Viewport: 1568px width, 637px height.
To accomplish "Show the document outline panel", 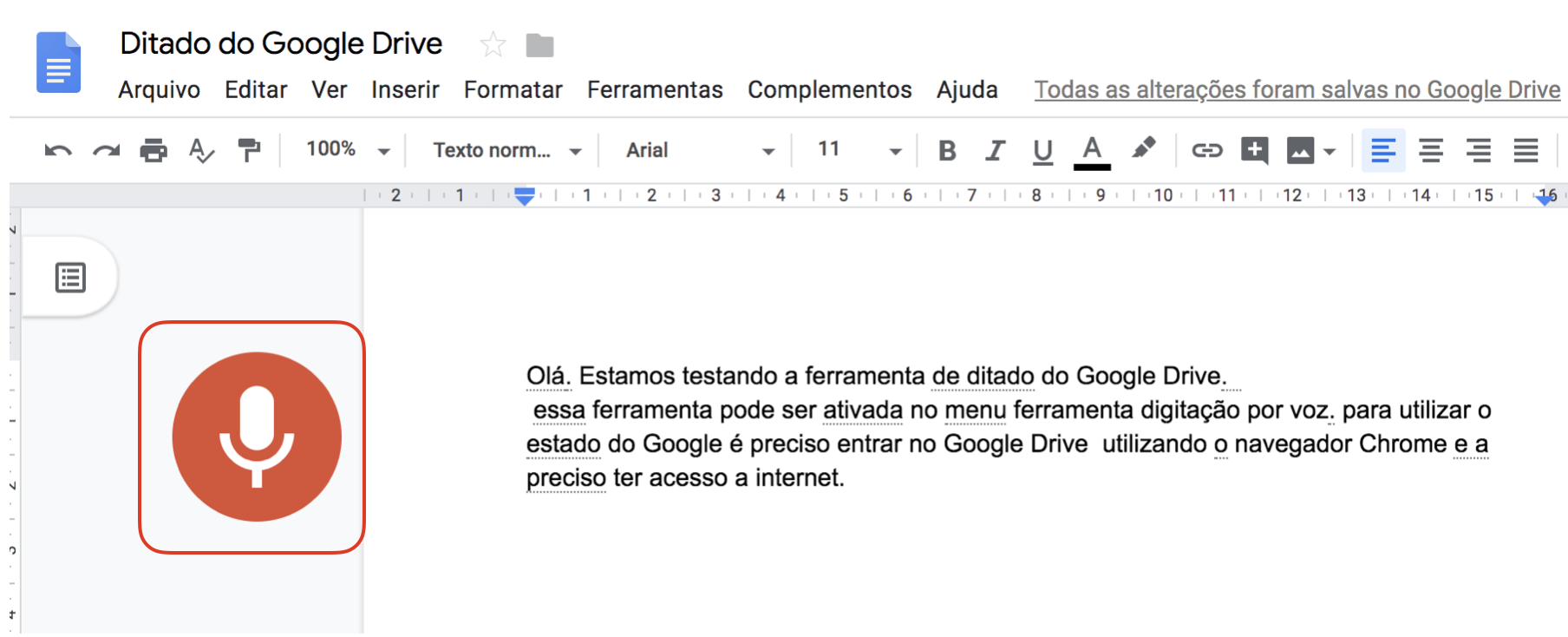I will (70, 278).
